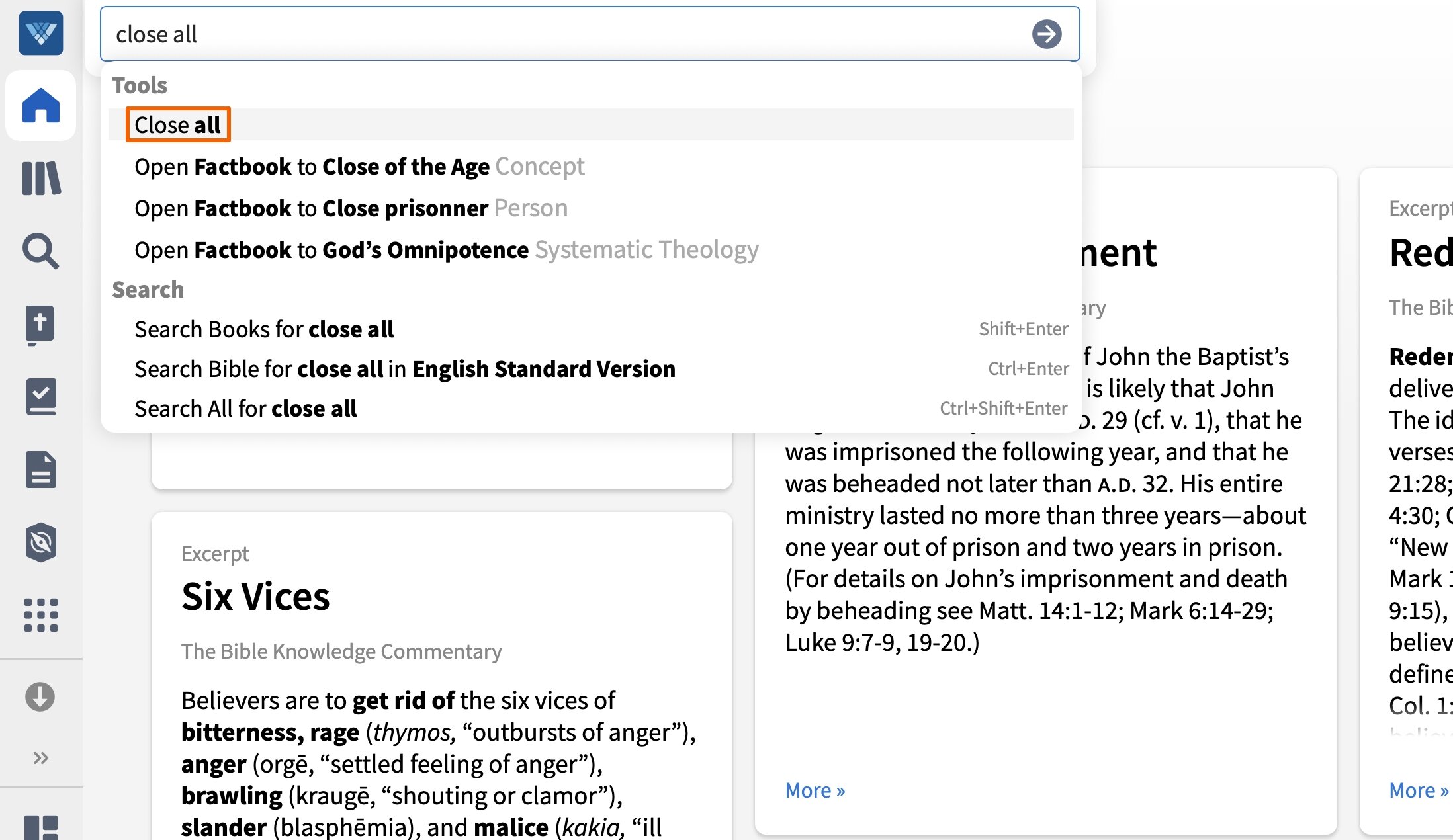Viewport: 1453px width, 840px height.
Task: Open the Bible cross book icon
Action: coord(41,324)
